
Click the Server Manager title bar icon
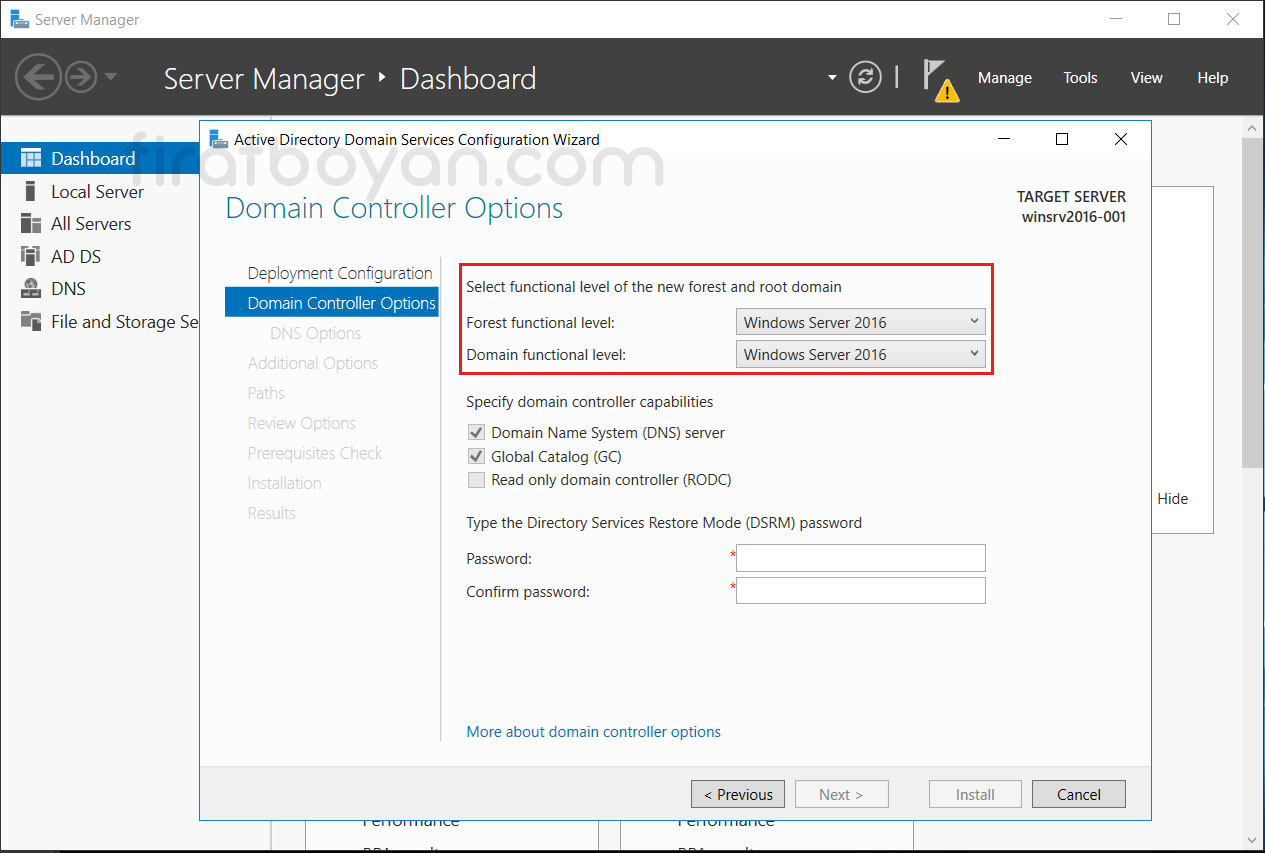(x=19, y=19)
